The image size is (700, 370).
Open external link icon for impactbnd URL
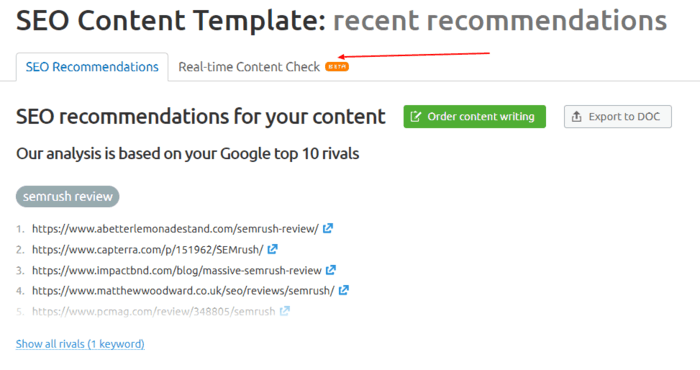click(331, 270)
